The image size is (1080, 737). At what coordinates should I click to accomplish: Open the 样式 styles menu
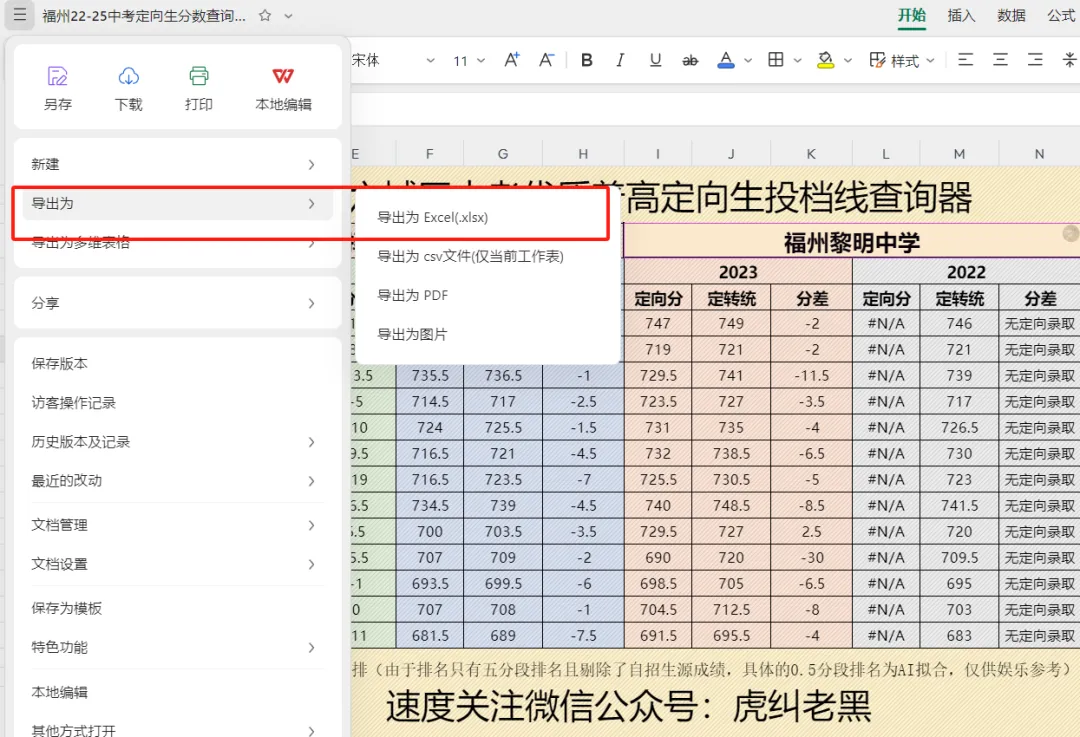point(902,61)
